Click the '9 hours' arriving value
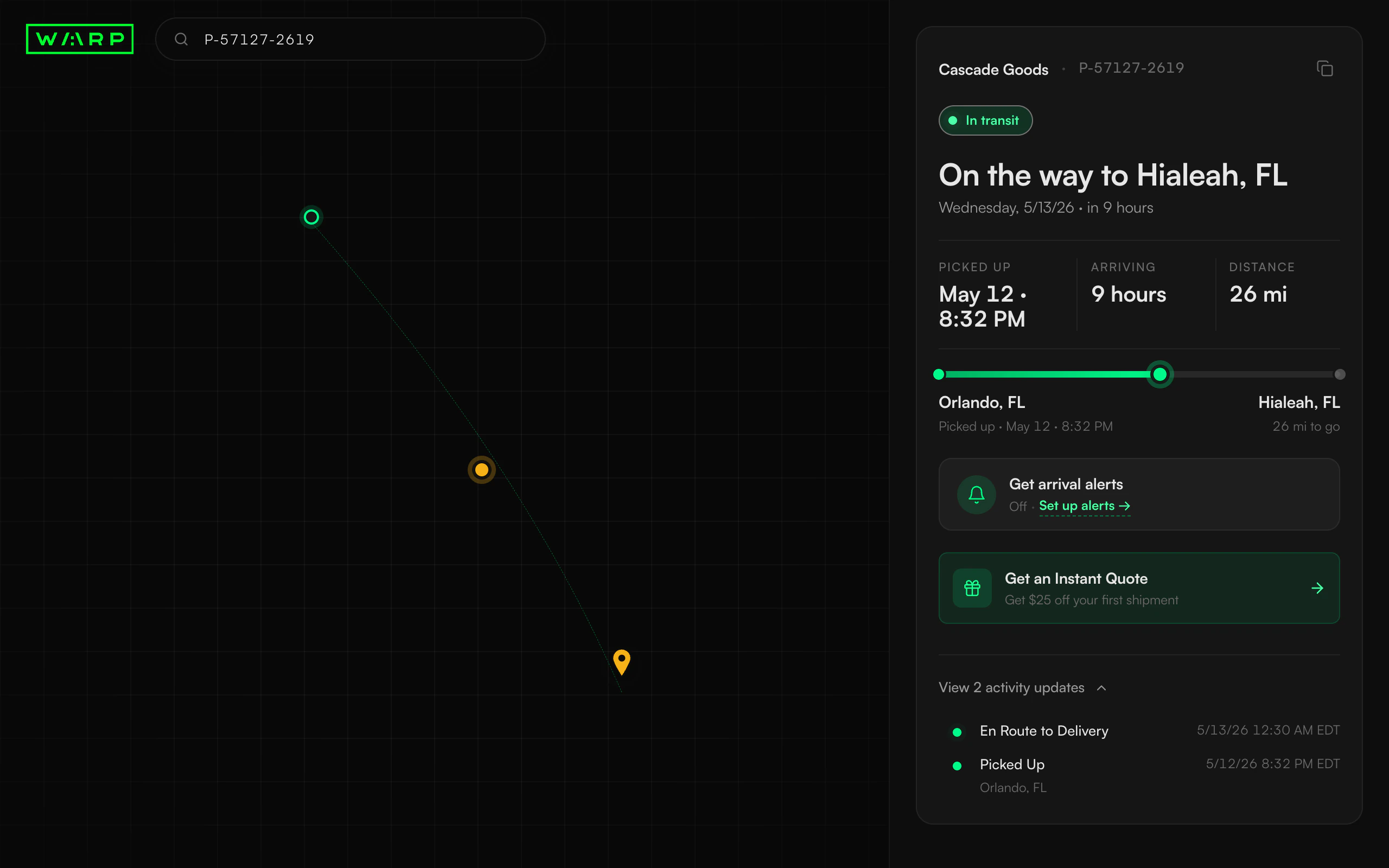Screen dimensions: 1389x868 coord(1129,294)
